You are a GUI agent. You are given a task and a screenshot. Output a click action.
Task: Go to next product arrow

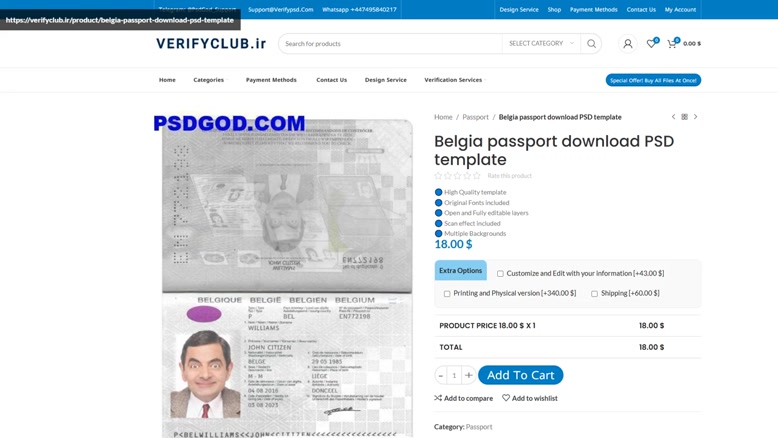[696, 117]
